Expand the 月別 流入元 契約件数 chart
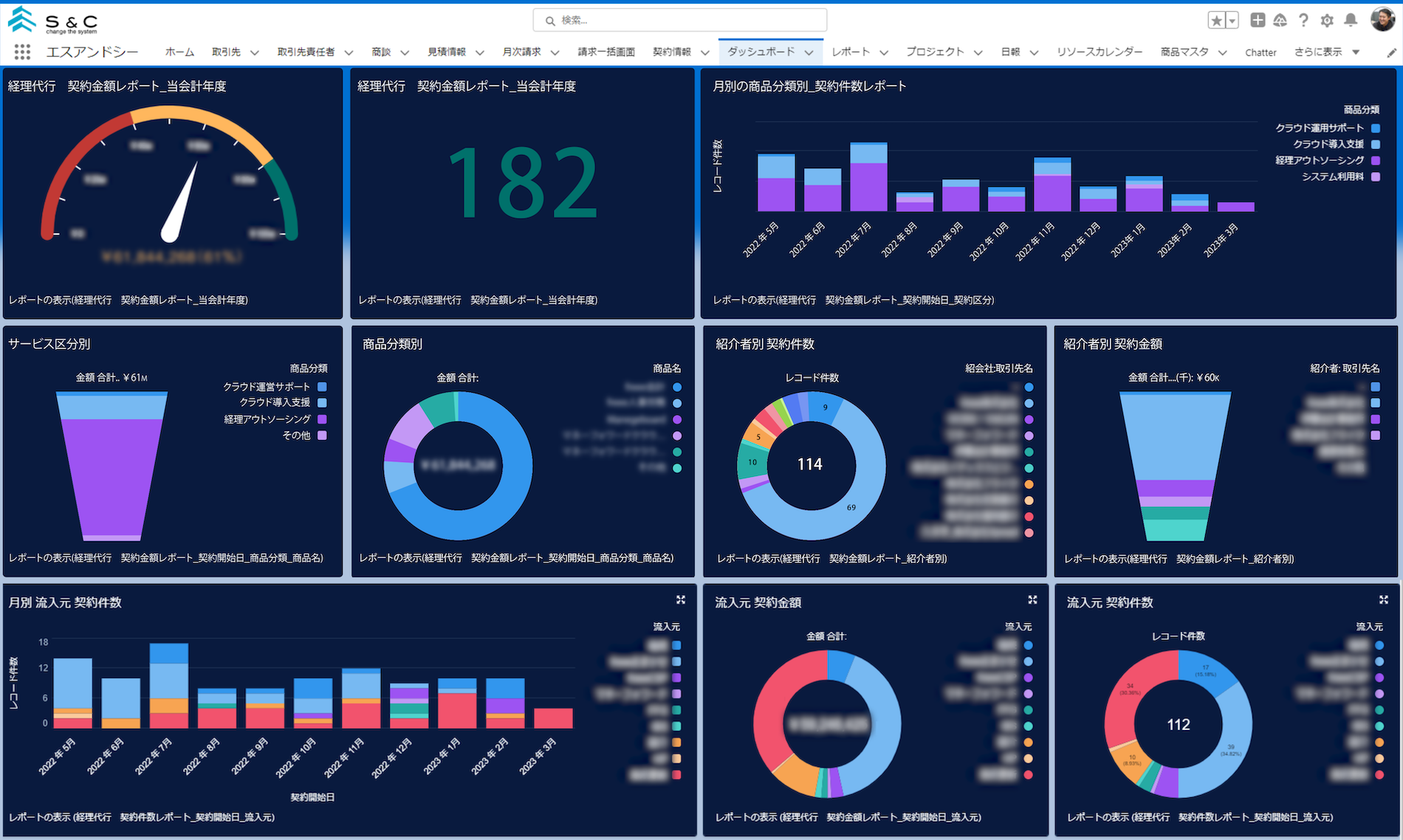Screen dimensions: 1403x840 point(681,600)
